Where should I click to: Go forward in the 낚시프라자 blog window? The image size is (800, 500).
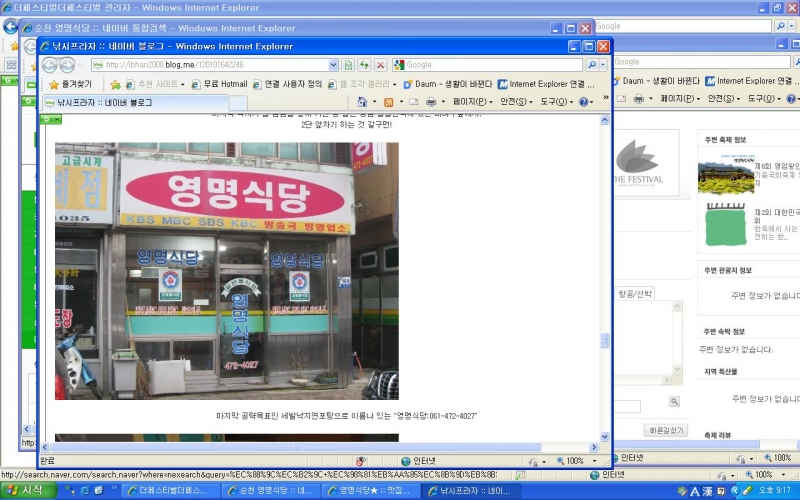pyautogui.click(x=67, y=65)
